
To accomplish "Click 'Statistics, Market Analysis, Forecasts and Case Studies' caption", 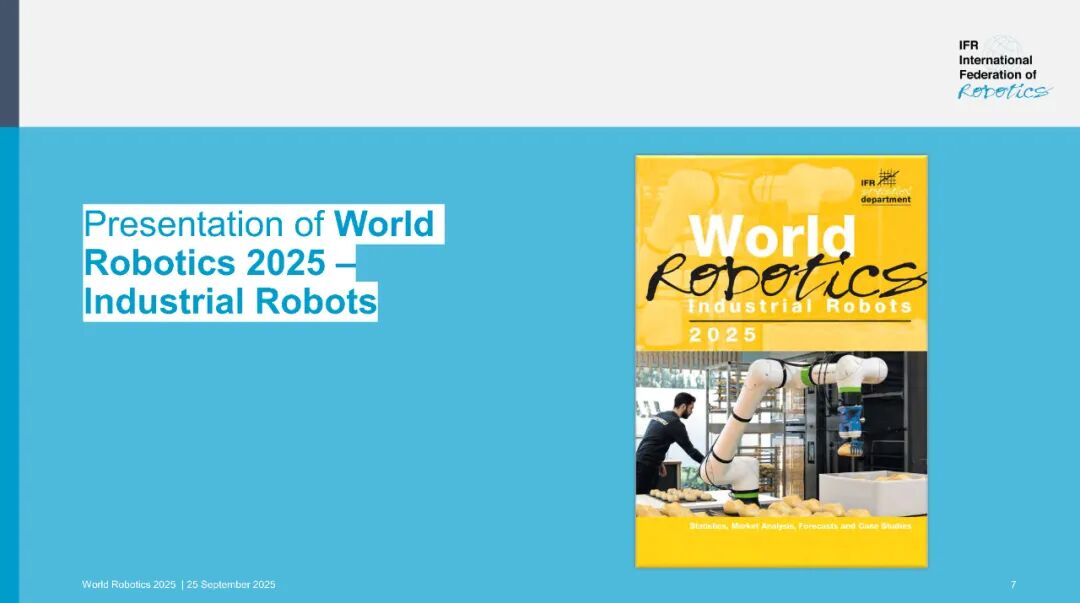I will pos(800,526).
